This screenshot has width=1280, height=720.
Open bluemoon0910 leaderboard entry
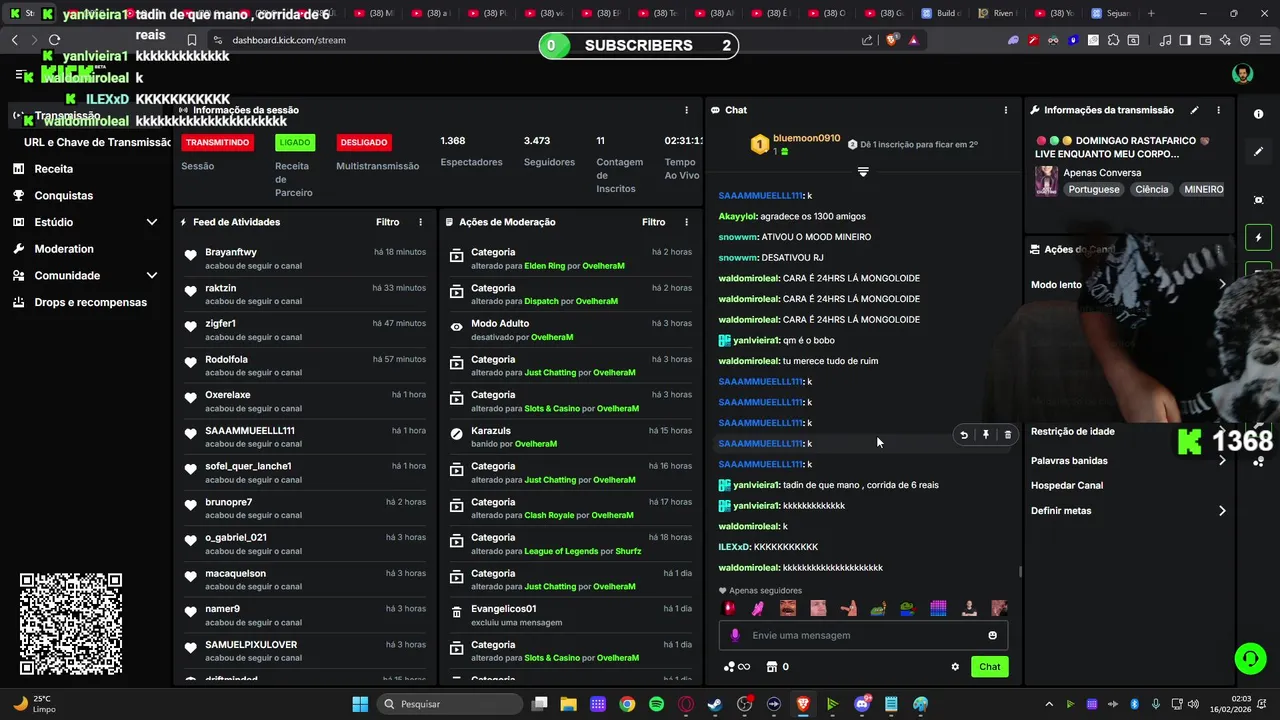[795, 144]
